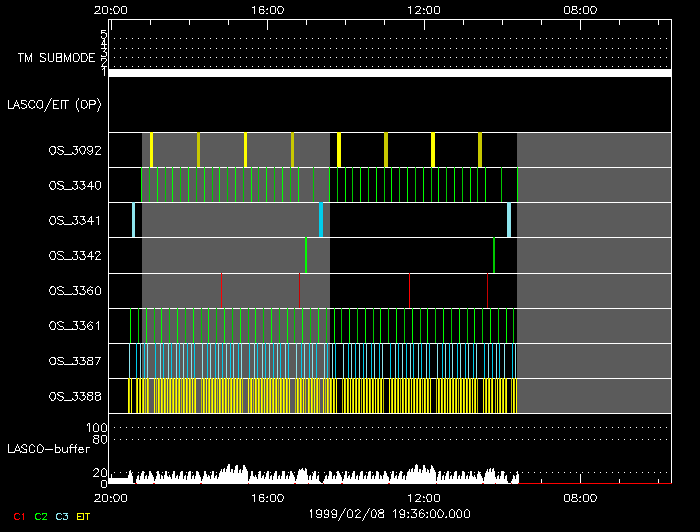Select the OS_3342 row label

[x=75, y=255]
